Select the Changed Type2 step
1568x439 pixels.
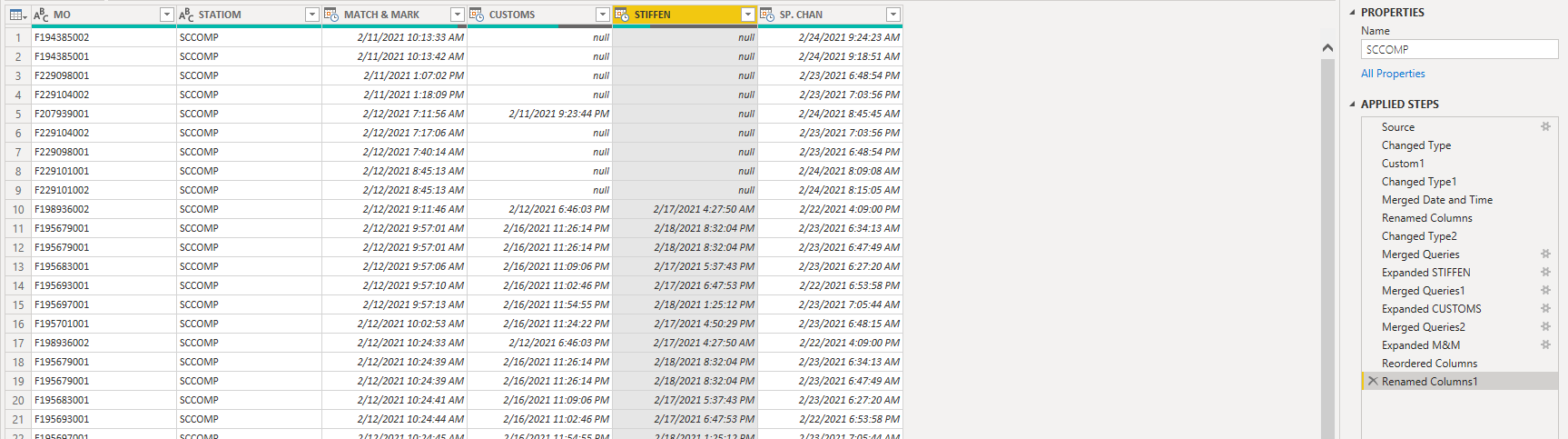click(x=1460, y=236)
